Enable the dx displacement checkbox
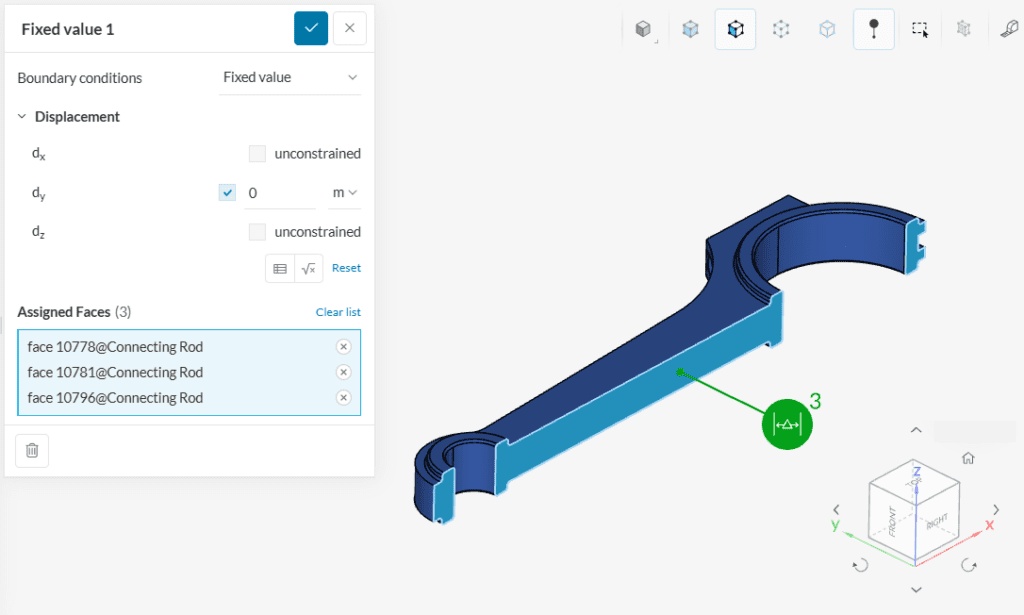 point(257,154)
